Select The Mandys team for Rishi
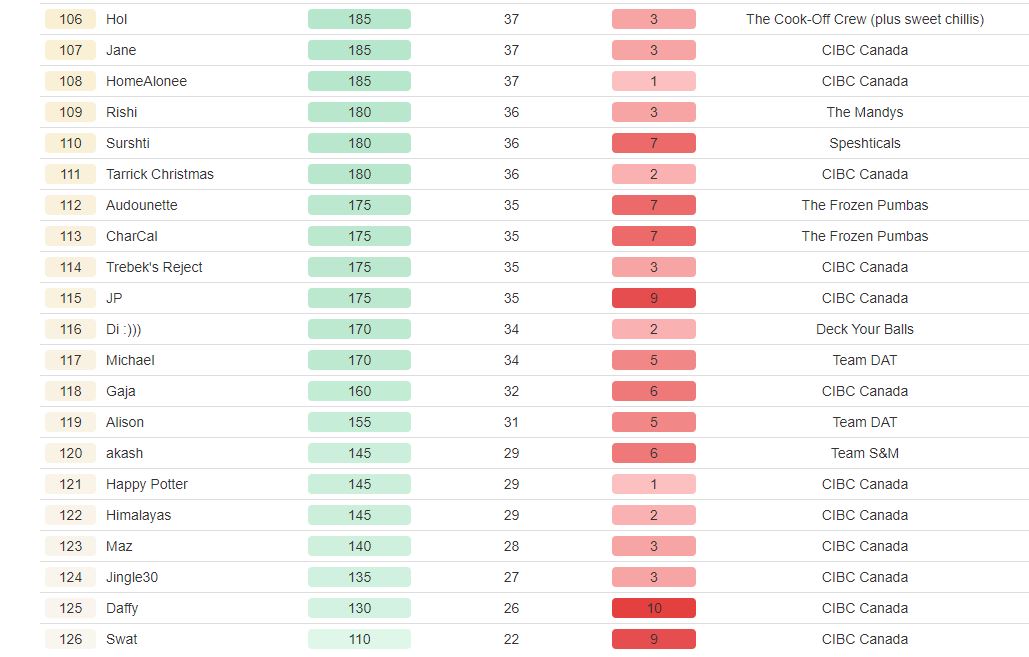This screenshot has height=657, width=1029. point(865,112)
